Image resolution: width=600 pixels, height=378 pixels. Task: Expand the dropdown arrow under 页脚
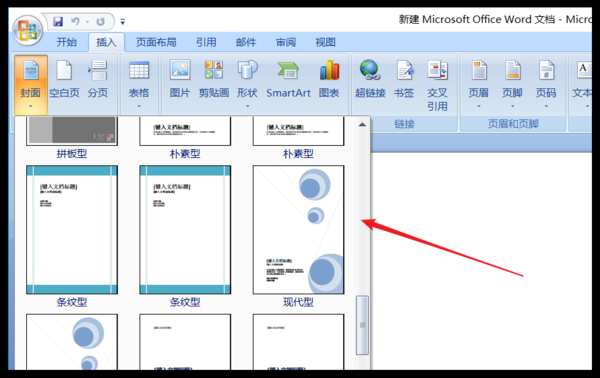[512, 106]
